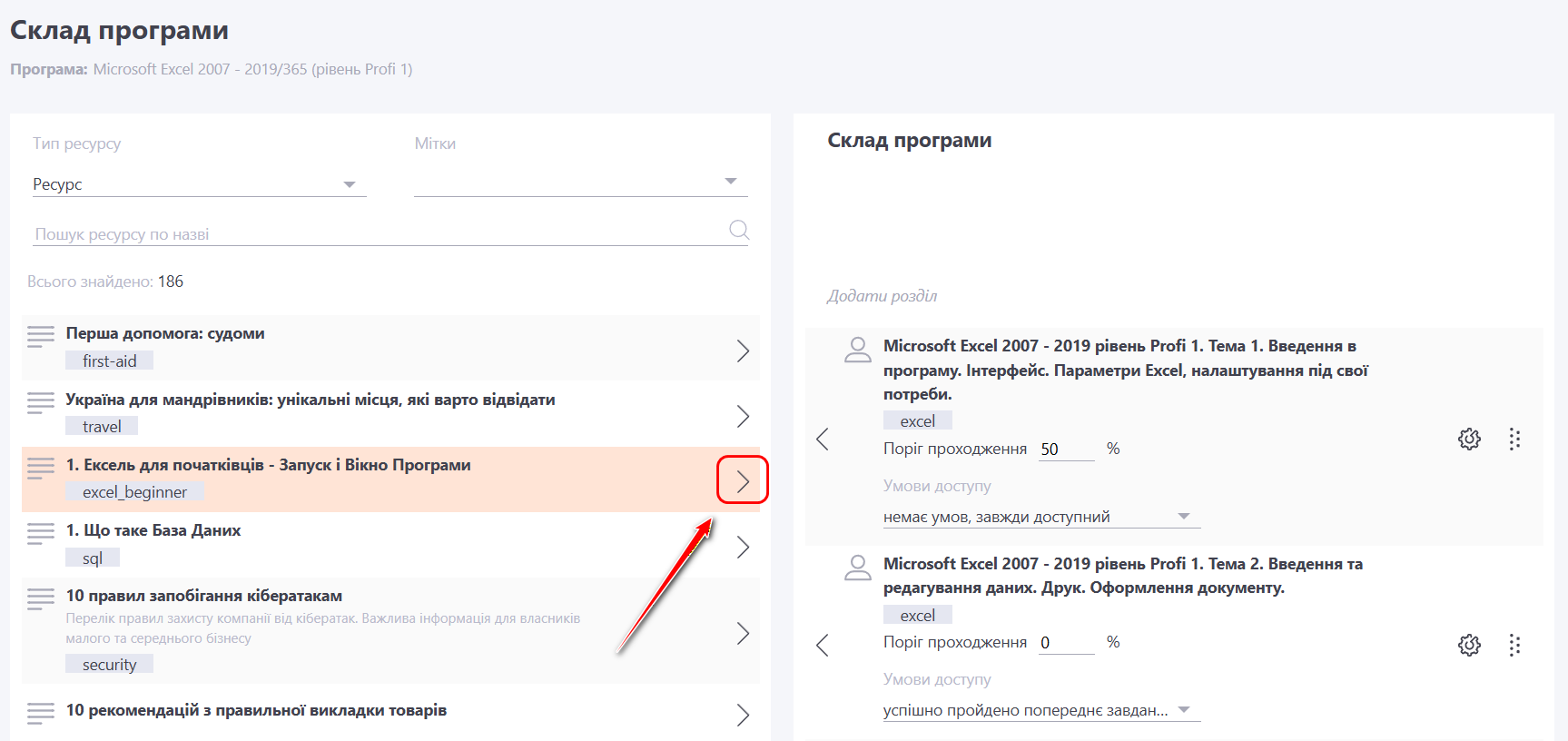The image size is (1568, 741).
Task: Click the 'security' tag label
Action: coord(109,665)
